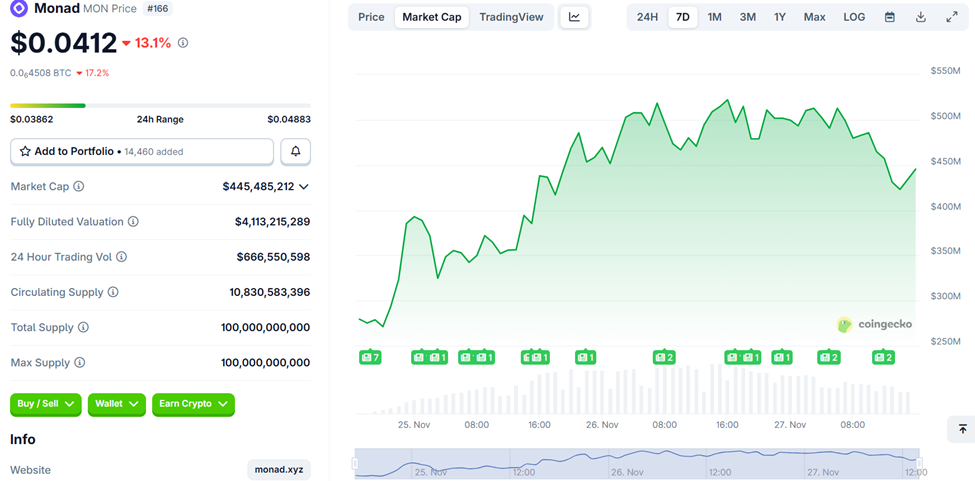Select the 24H time range
Viewport: 975px width, 481px height.
pyautogui.click(x=647, y=17)
